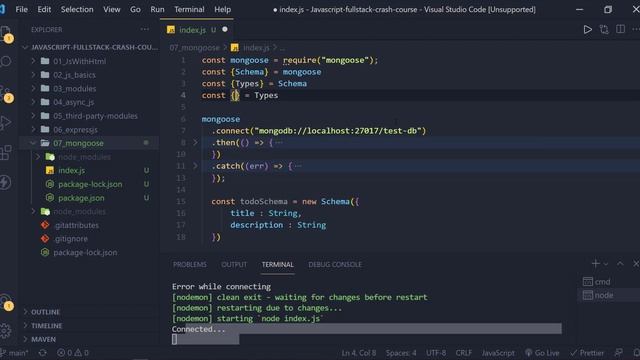The image size is (640, 360).
Task: Open the Thunder Client lightning icon
Action: click(6, 182)
